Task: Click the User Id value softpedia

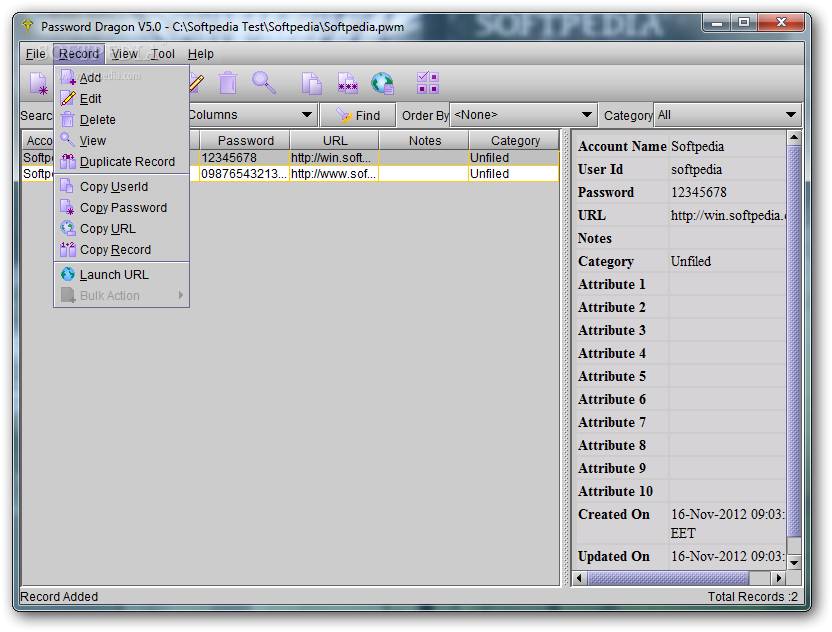Action: pos(696,170)
